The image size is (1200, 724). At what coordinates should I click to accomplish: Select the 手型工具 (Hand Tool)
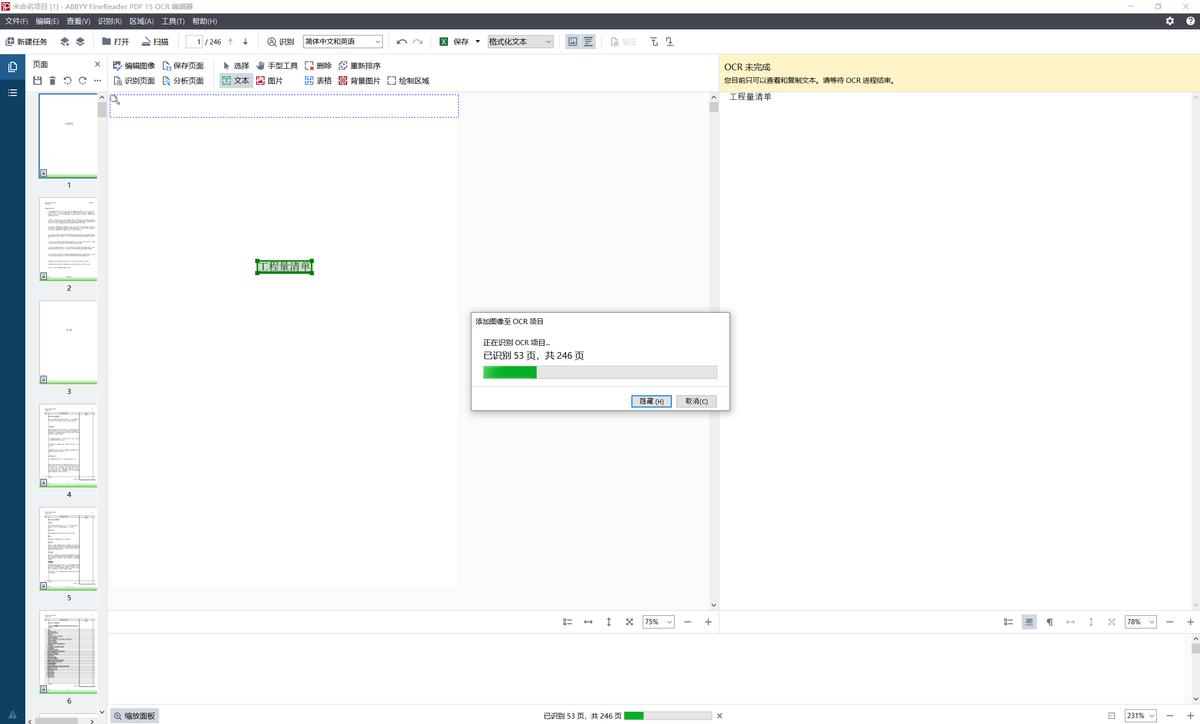coord(277,66)
